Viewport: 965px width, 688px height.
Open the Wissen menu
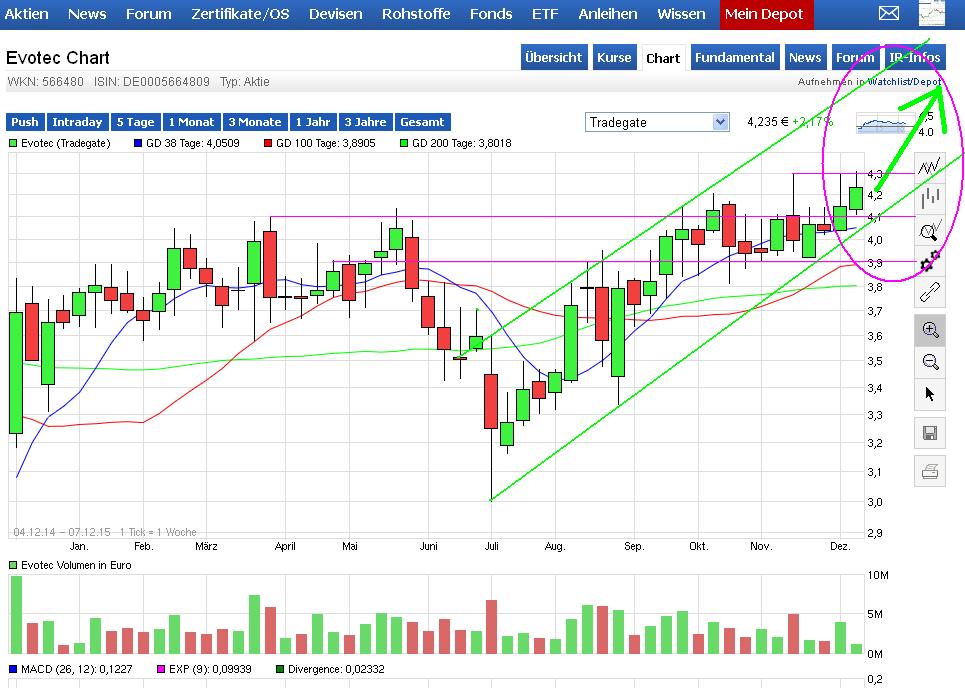pos(681,14)
